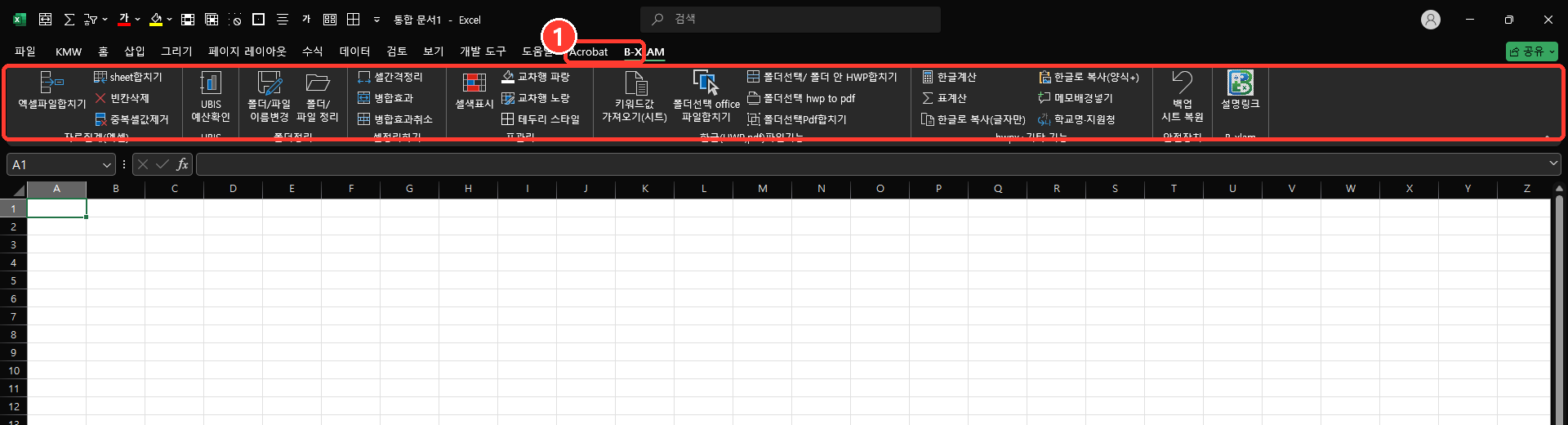Open the Name Box dropdown
The image size is (1568, 425).
pyautogui.click(x=106, y=165)
